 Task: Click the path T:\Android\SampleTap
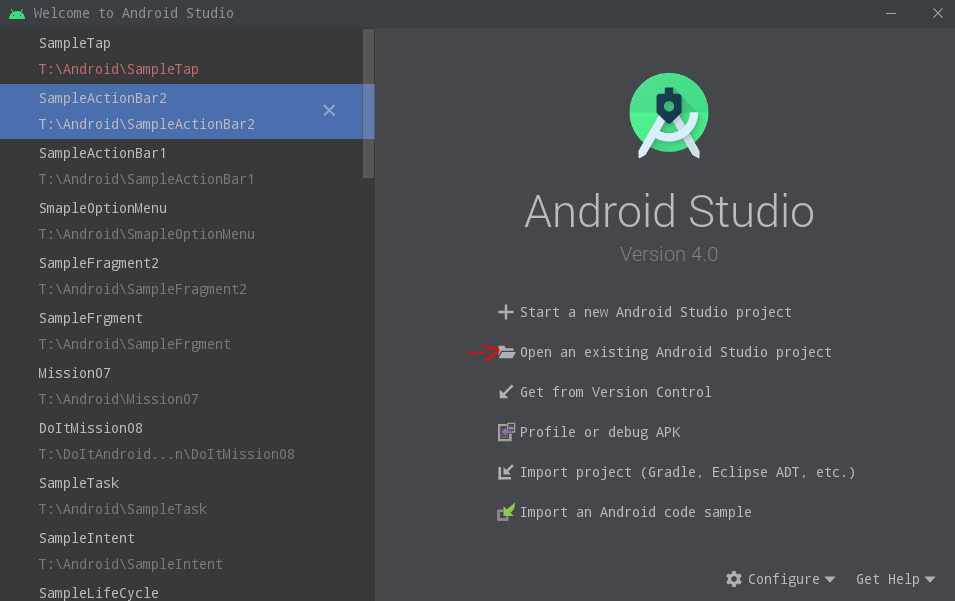(x=119, y=69)
